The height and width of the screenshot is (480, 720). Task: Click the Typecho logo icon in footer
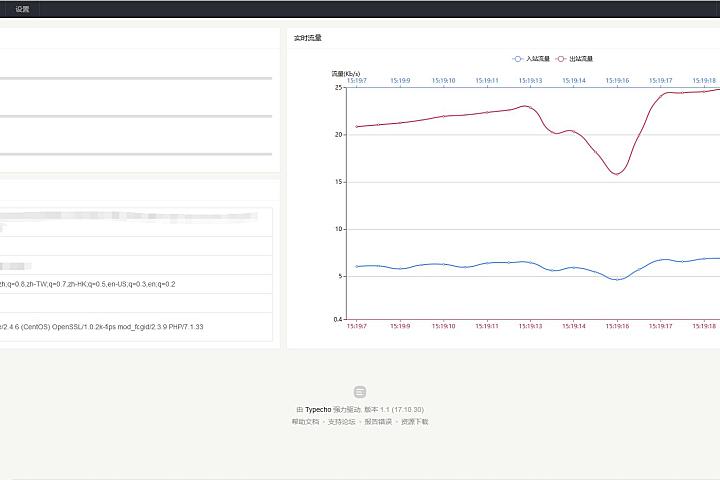[360, 392]
